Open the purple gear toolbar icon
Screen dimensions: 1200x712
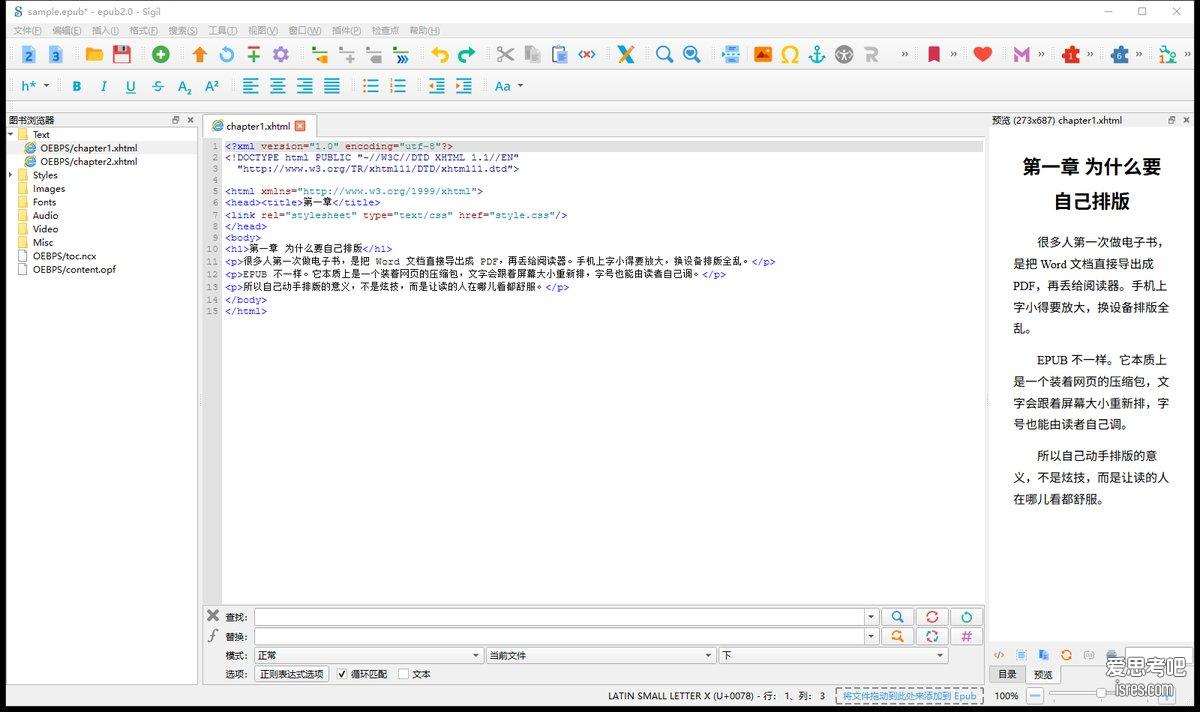(281, 55)
